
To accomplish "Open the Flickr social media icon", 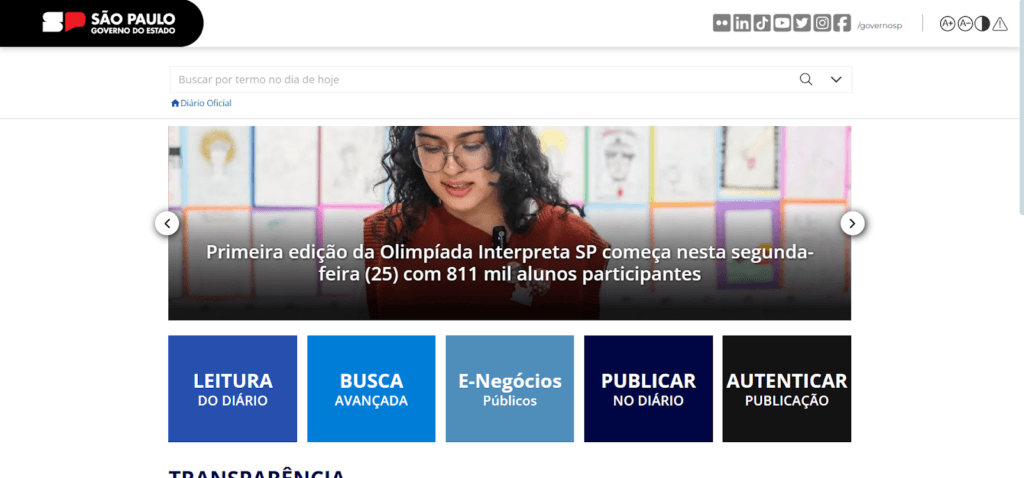I will click(x=722, y=24).
